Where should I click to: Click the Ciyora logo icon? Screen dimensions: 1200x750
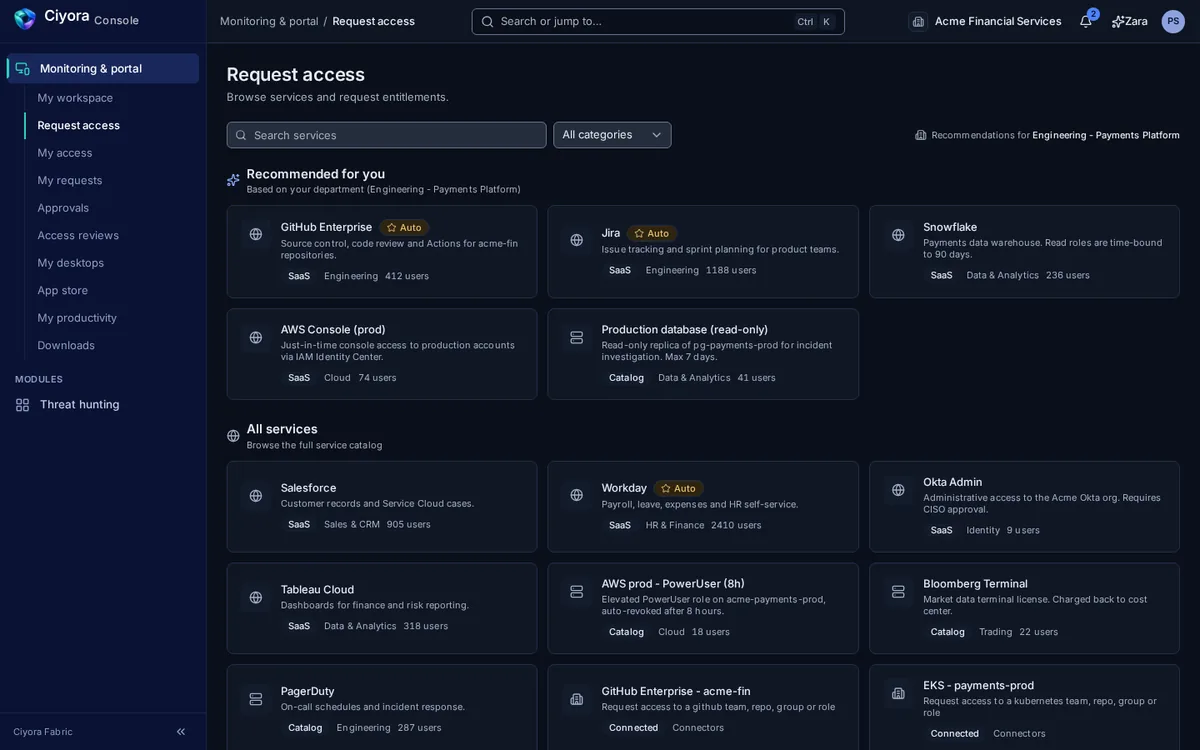point(24,18)
